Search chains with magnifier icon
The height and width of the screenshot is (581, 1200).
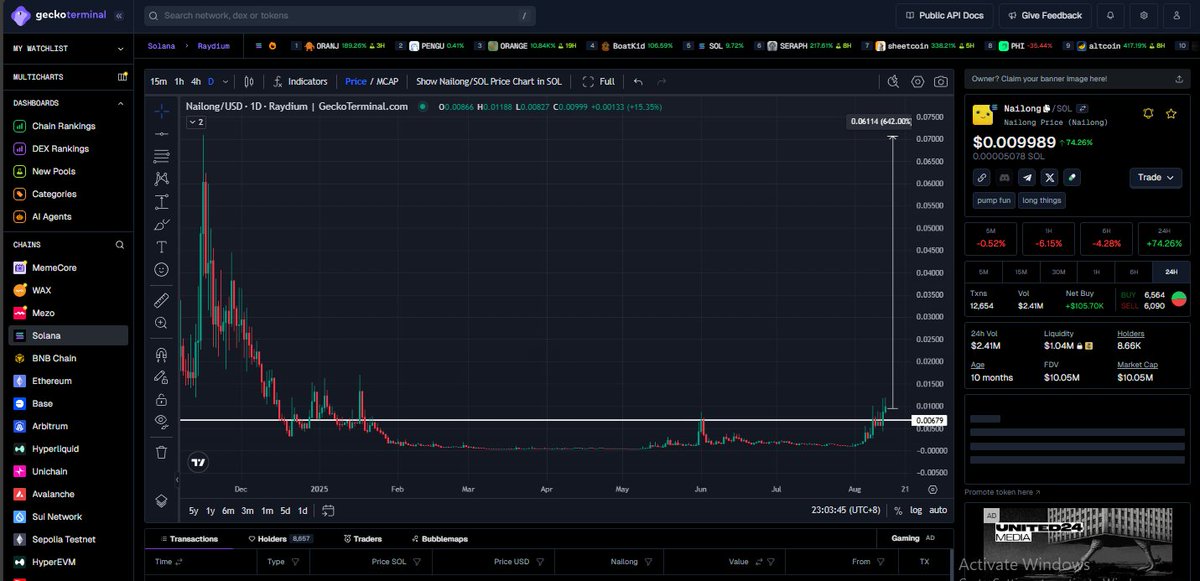coord(119,244)
